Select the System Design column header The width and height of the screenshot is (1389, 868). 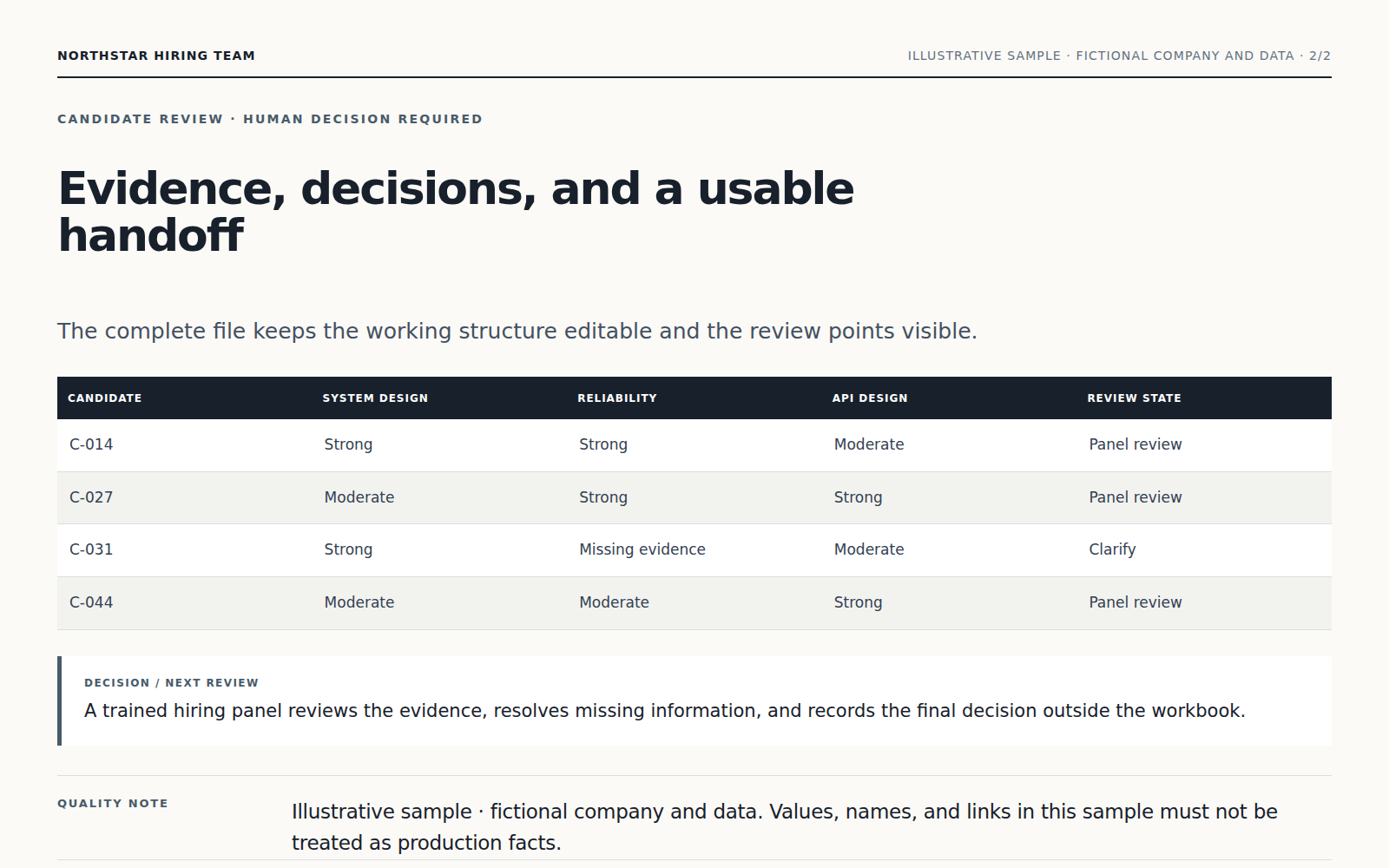coord(375,398)
